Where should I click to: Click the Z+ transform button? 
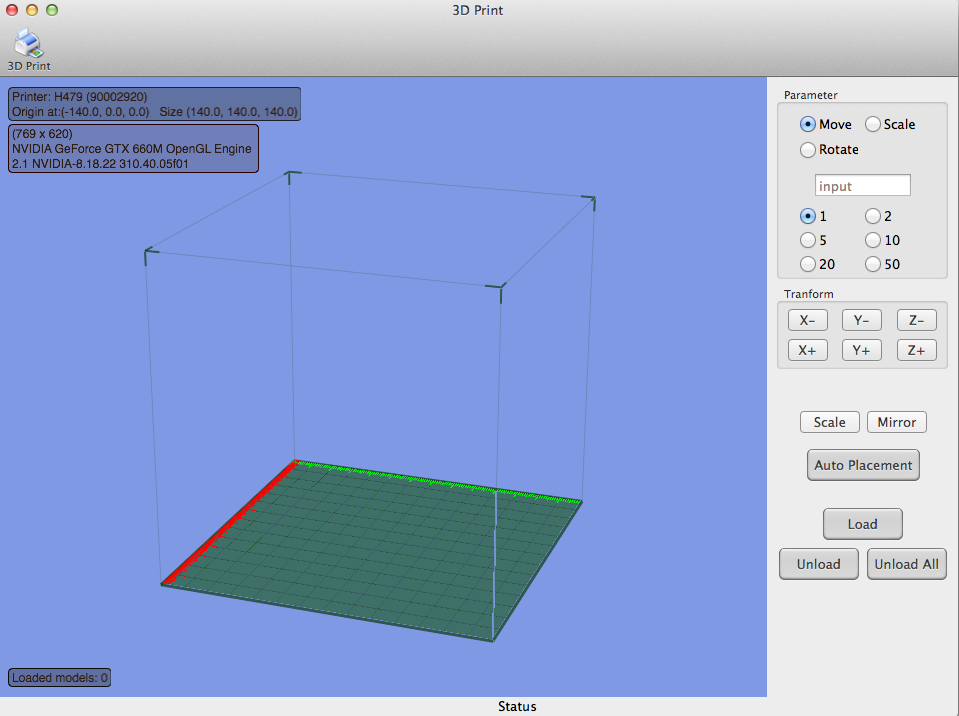coord(916,350)
